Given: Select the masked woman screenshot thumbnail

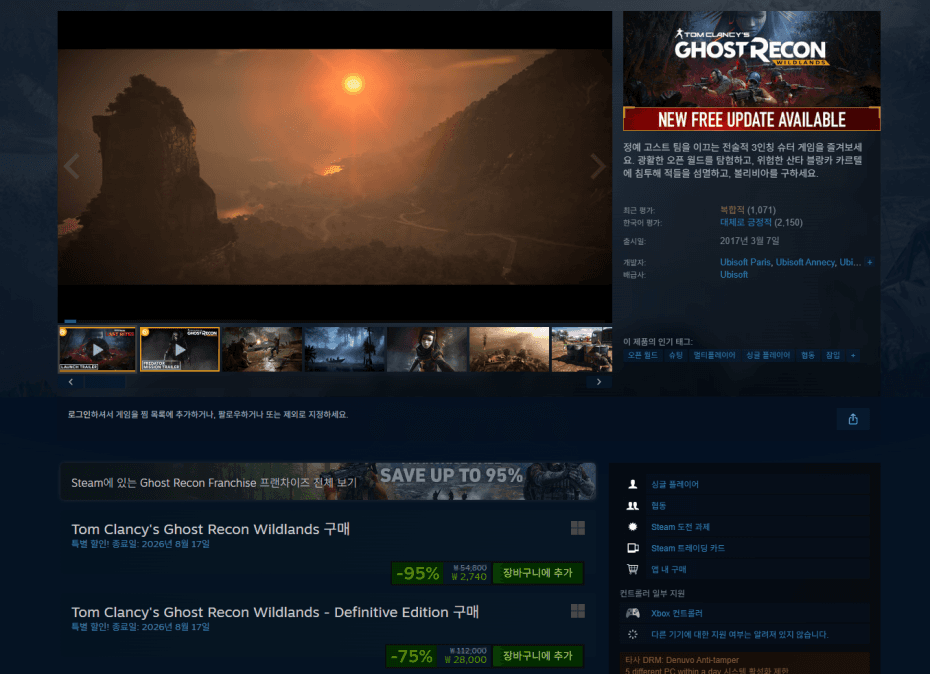Looking at the screenshot, I should 427,349.
